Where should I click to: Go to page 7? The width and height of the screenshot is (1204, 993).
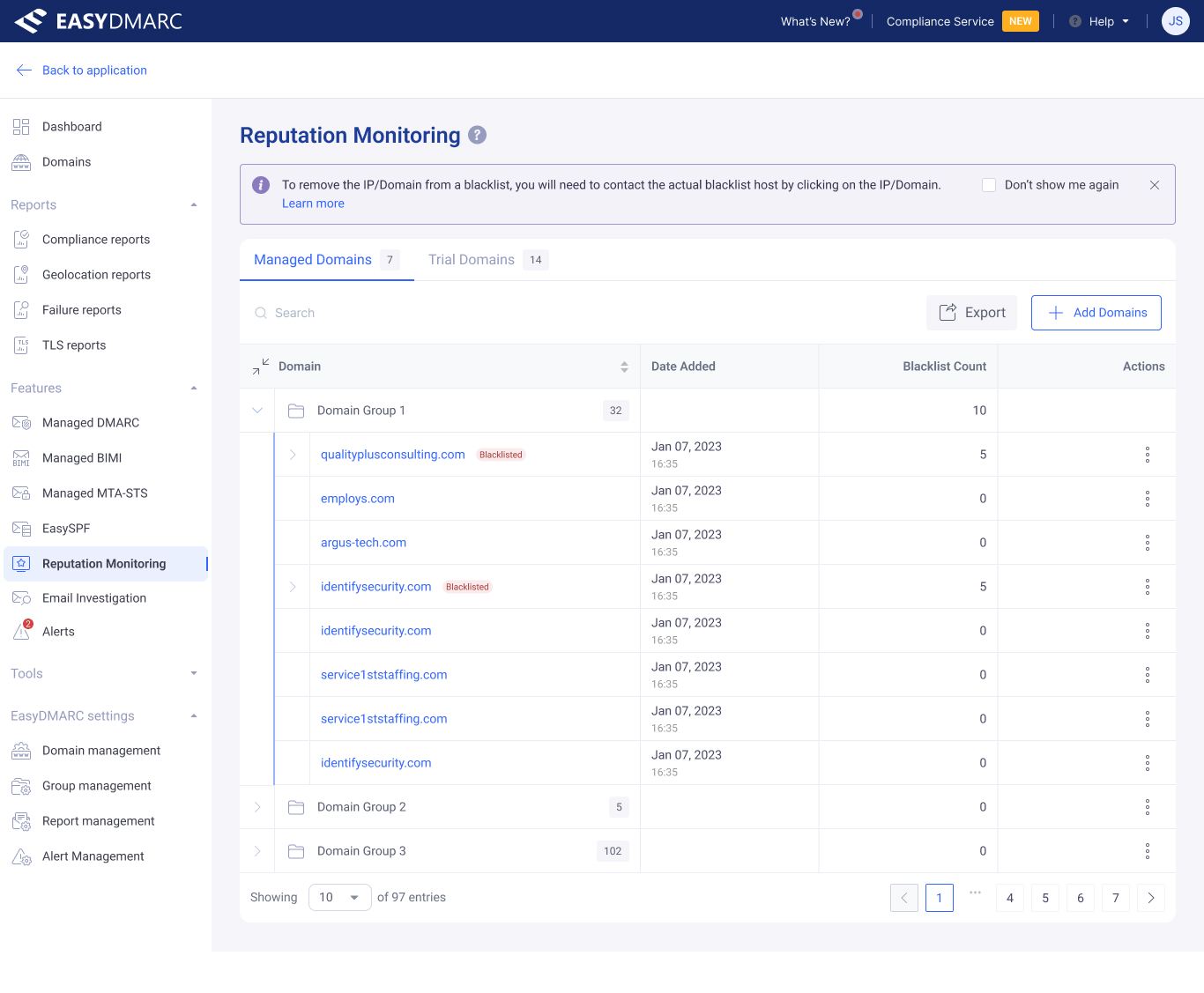1116,898
